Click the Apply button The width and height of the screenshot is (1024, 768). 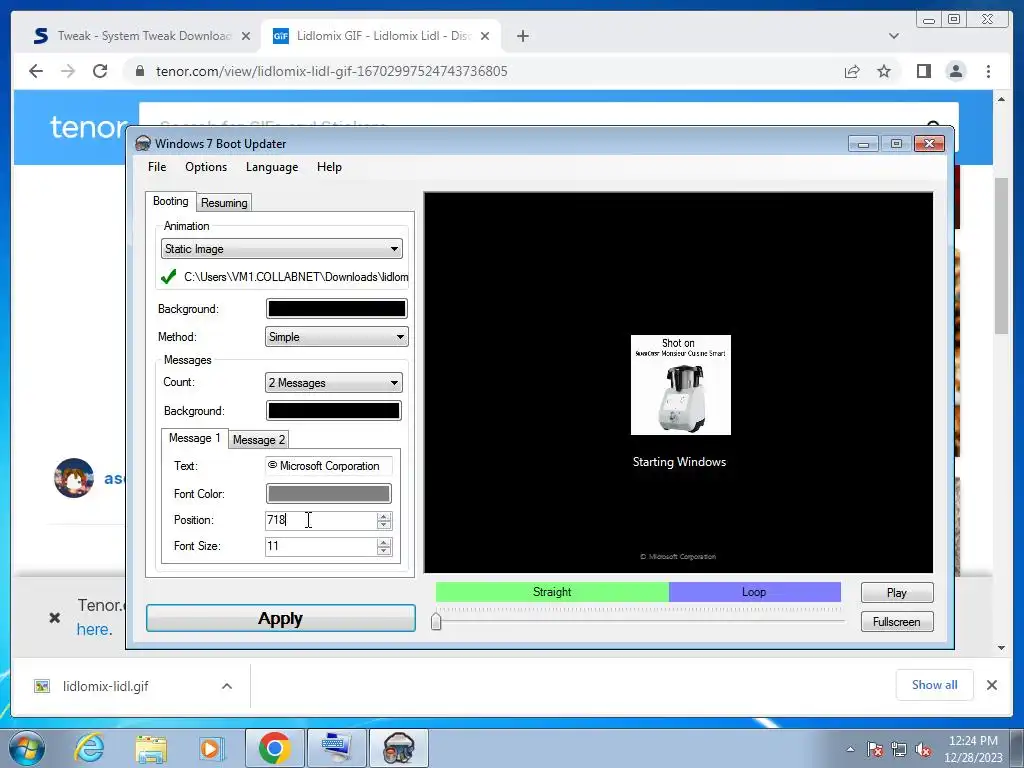[x=281, y=618]
